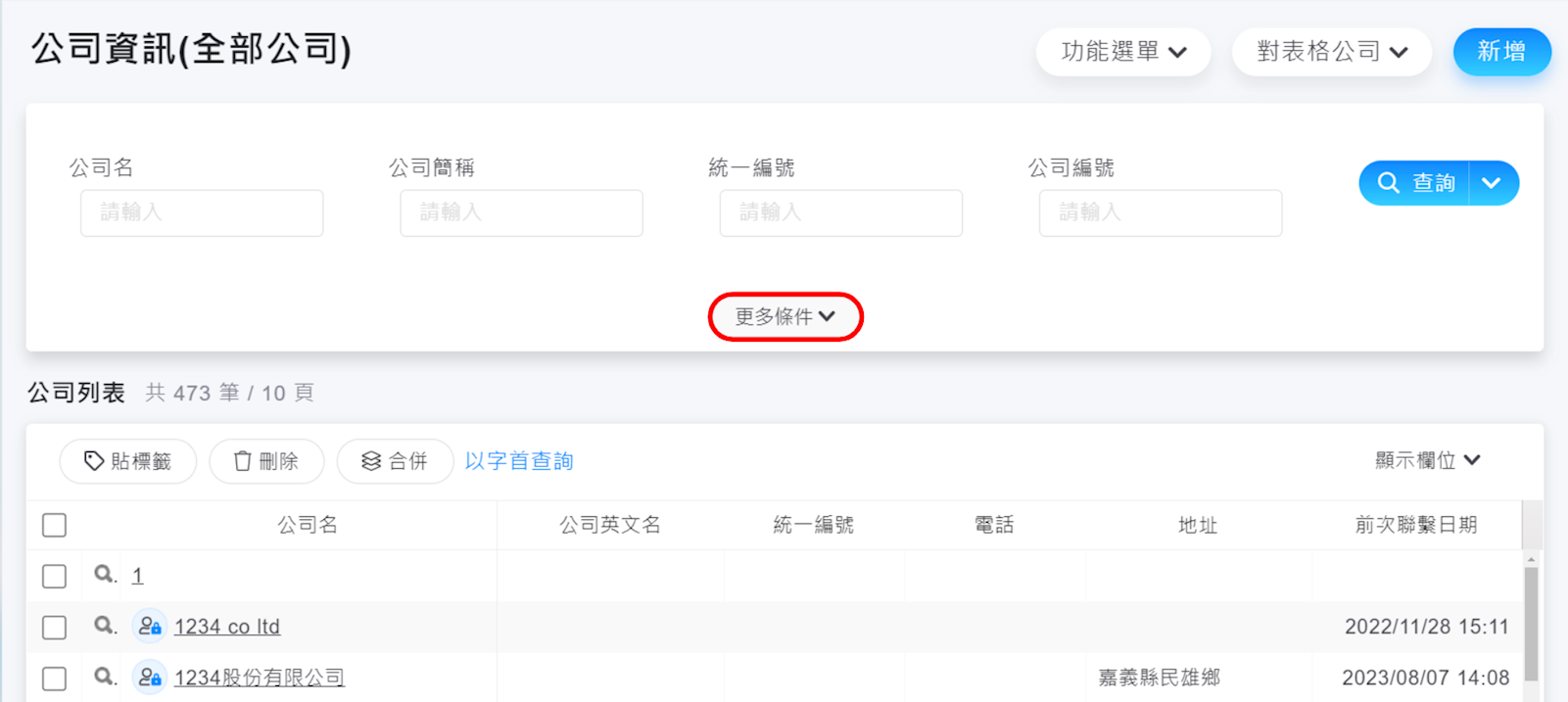1568x702 pixels.
Task: Focus the 公司名 input field
Action: [x=202, y=212]
